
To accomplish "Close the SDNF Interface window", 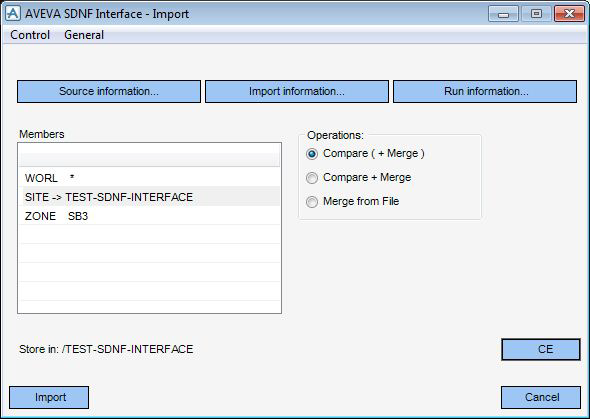I will click(x=569, y=14).
